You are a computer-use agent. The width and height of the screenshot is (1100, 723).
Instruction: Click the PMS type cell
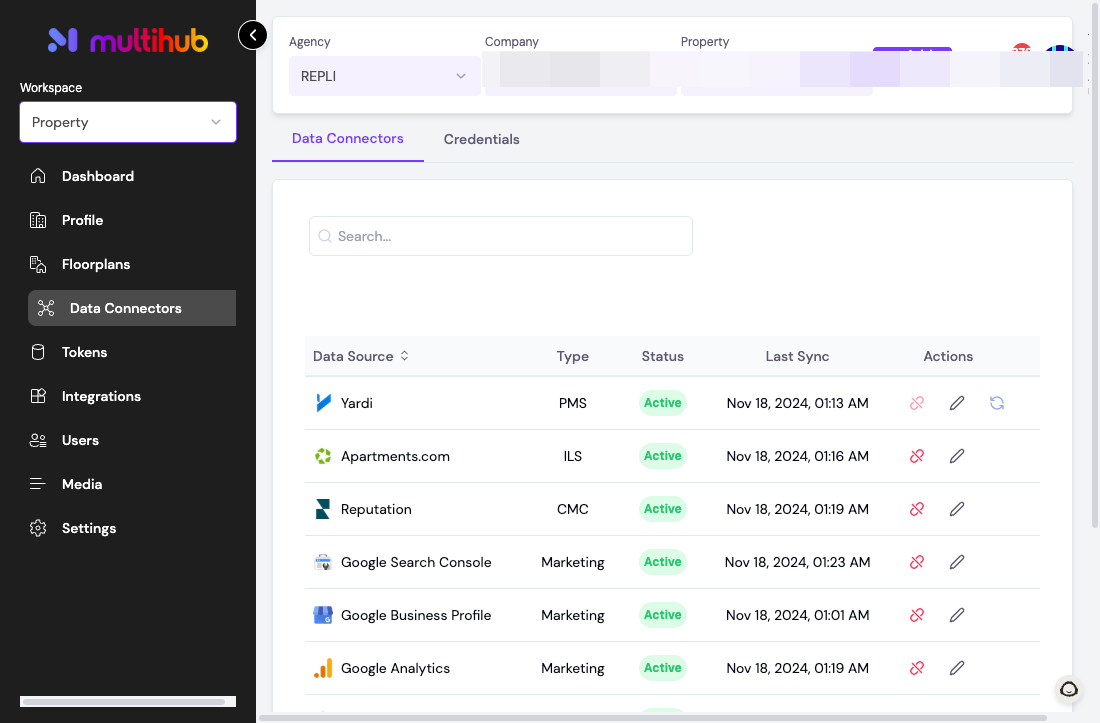(x=572, y=403)
